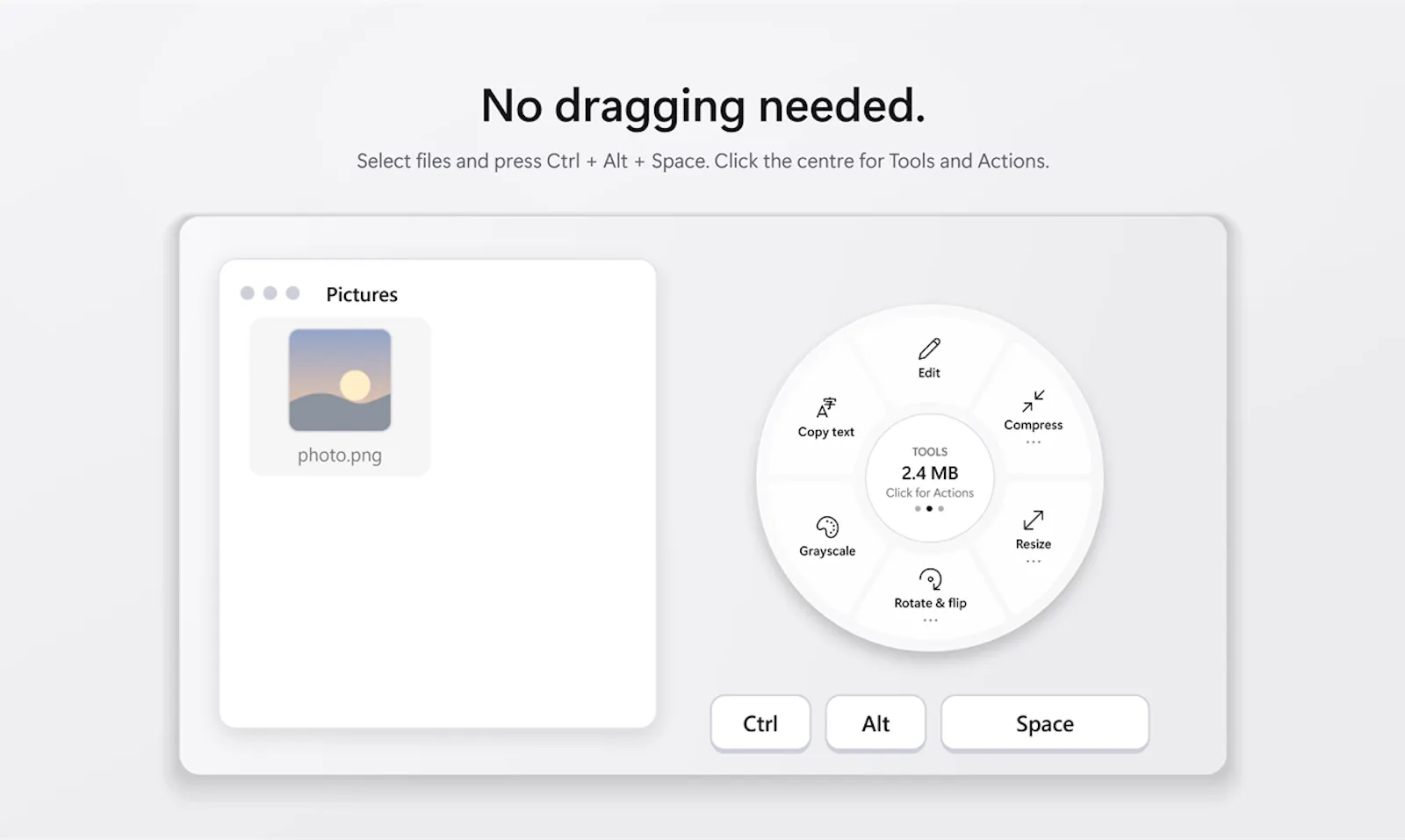1405x840 pixels.
Task: Use the Copy text tool
Action: pos(826,417)
